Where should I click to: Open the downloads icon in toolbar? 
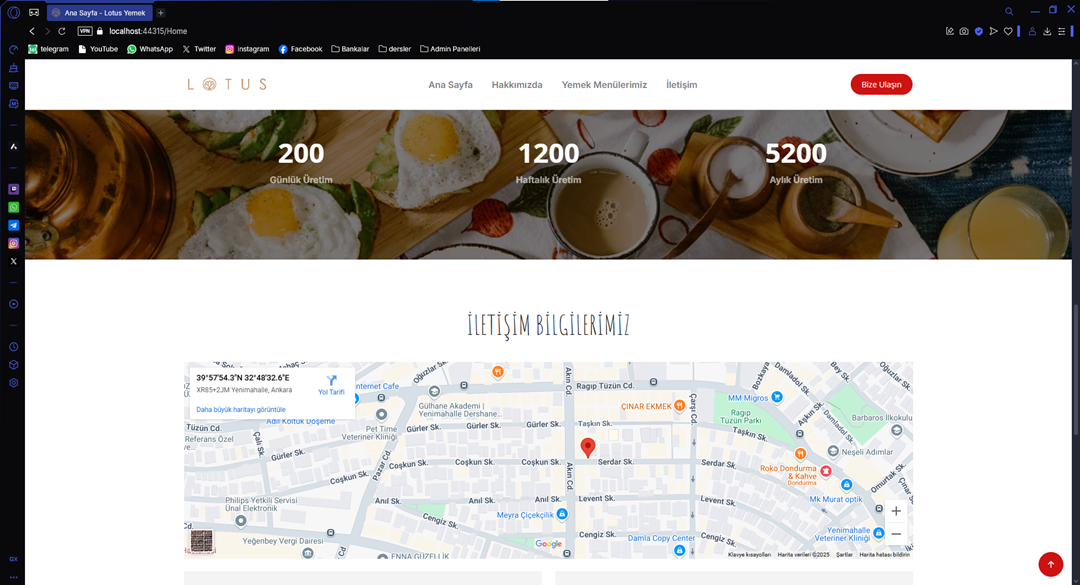pos(1046,31)
